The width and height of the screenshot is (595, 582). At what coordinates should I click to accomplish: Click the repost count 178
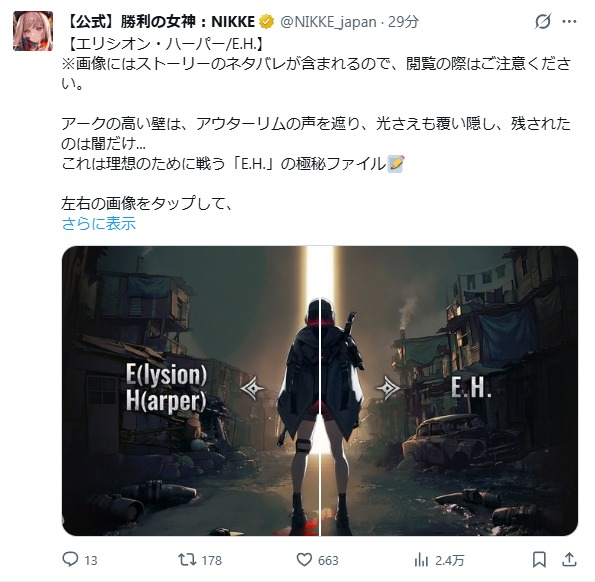click(x=212, y=560)
